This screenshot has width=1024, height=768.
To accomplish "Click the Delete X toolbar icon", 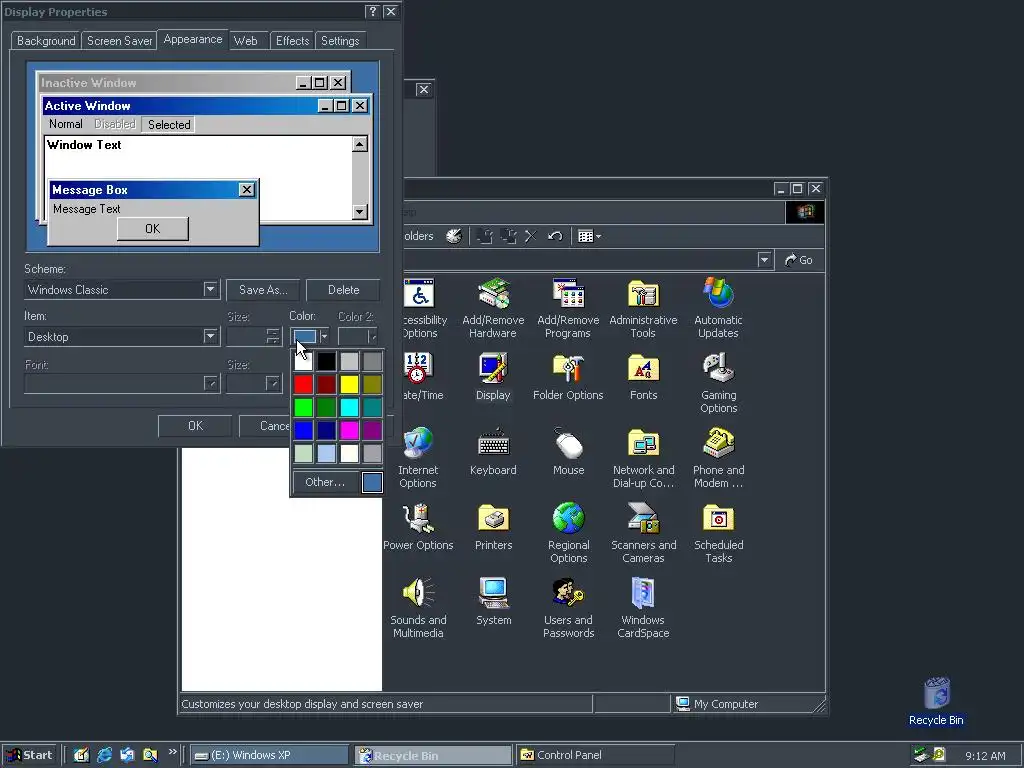I will click(531, 236).
